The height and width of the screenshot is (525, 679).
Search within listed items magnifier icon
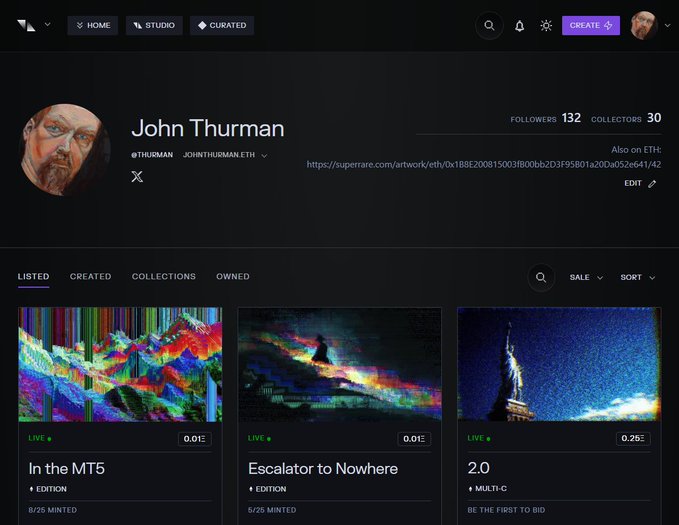541,277
